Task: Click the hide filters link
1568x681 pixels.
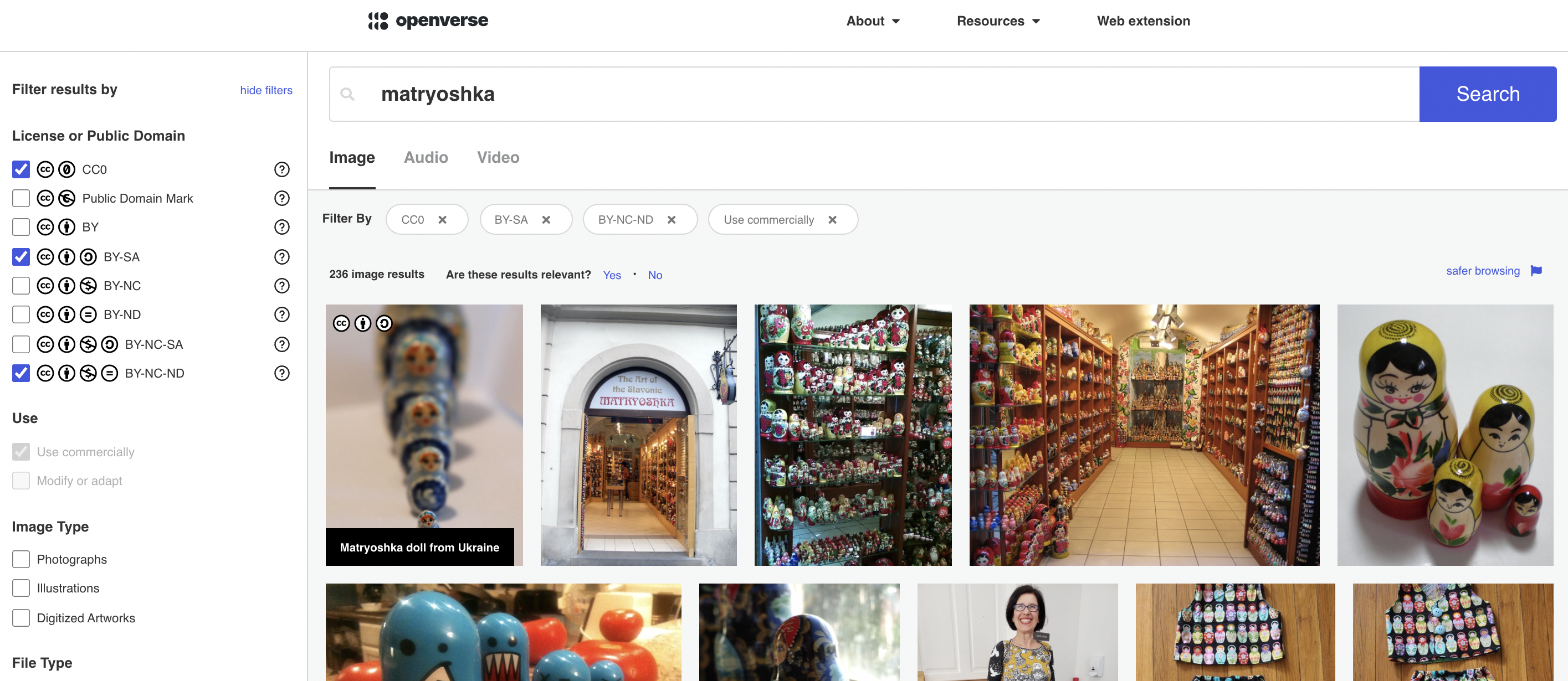Action: pyautogui.click(x=266, y=90)
